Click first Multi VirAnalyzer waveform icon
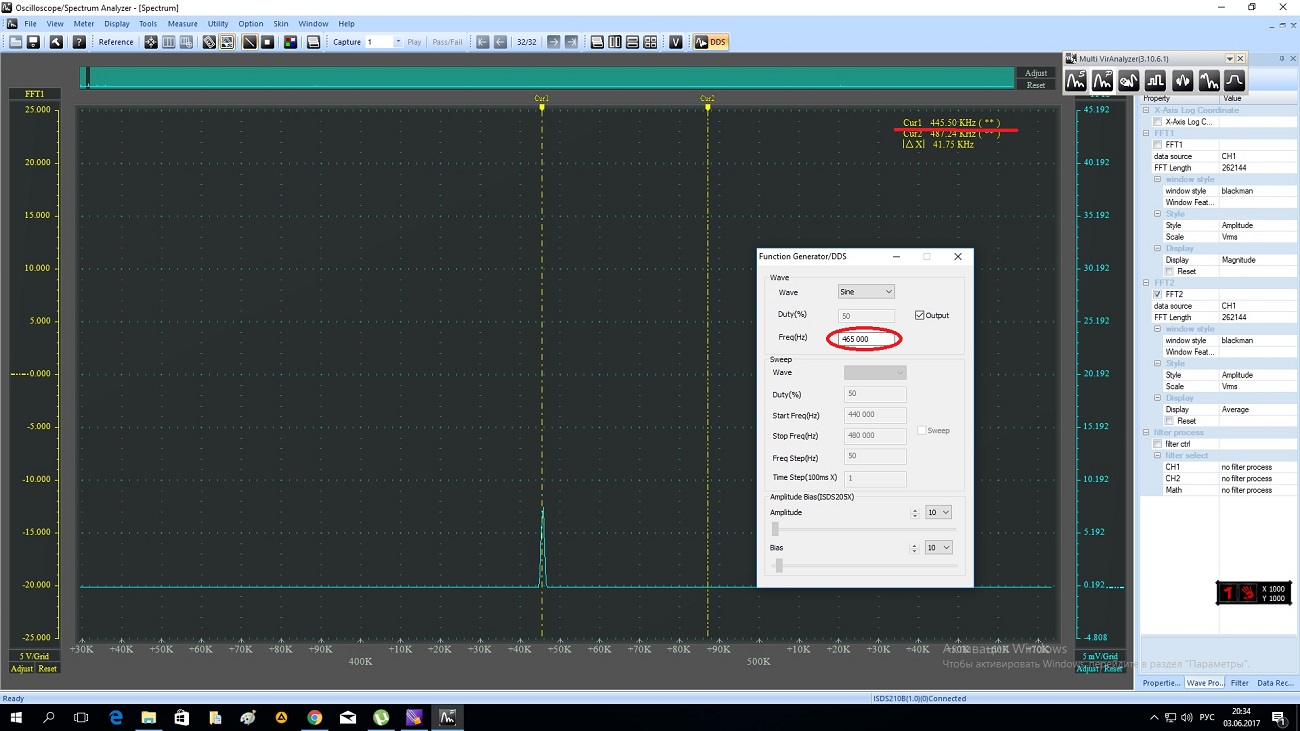 click(1076, 80)
